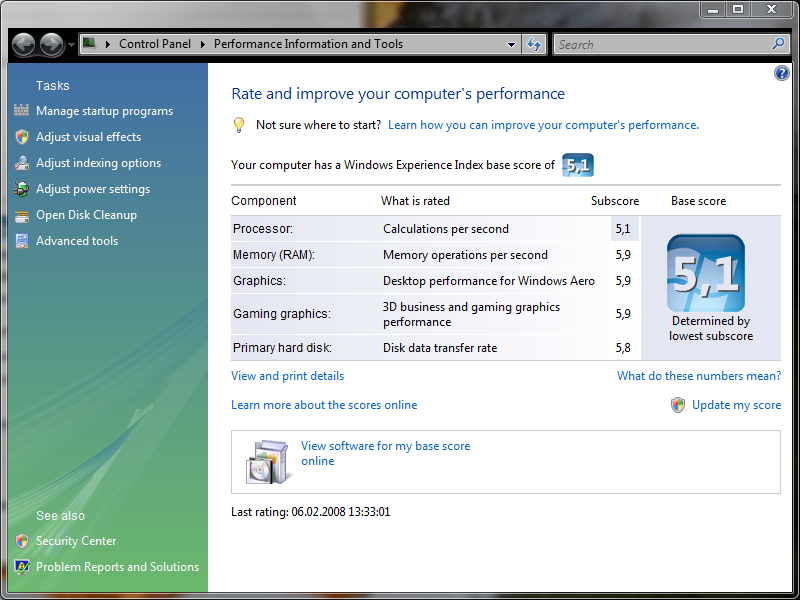
Task: Open recent pages dropdown beside Forward button
Action: tap(71, 45)
